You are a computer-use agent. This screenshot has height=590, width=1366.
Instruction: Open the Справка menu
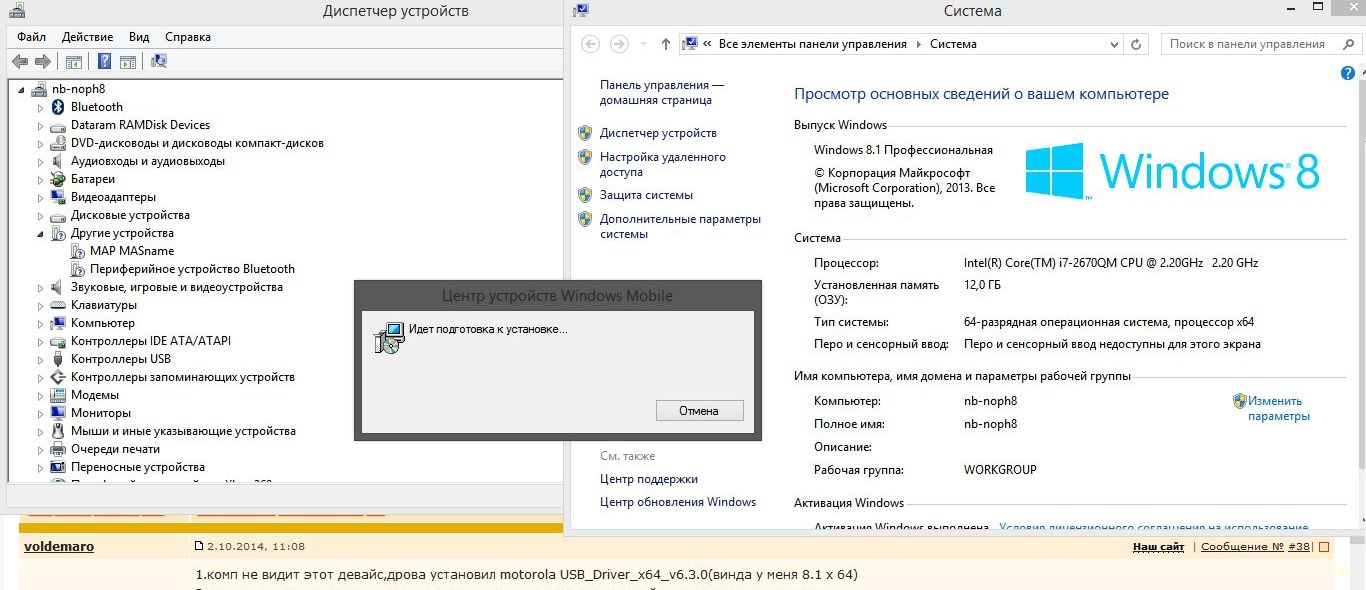point(188,37)
